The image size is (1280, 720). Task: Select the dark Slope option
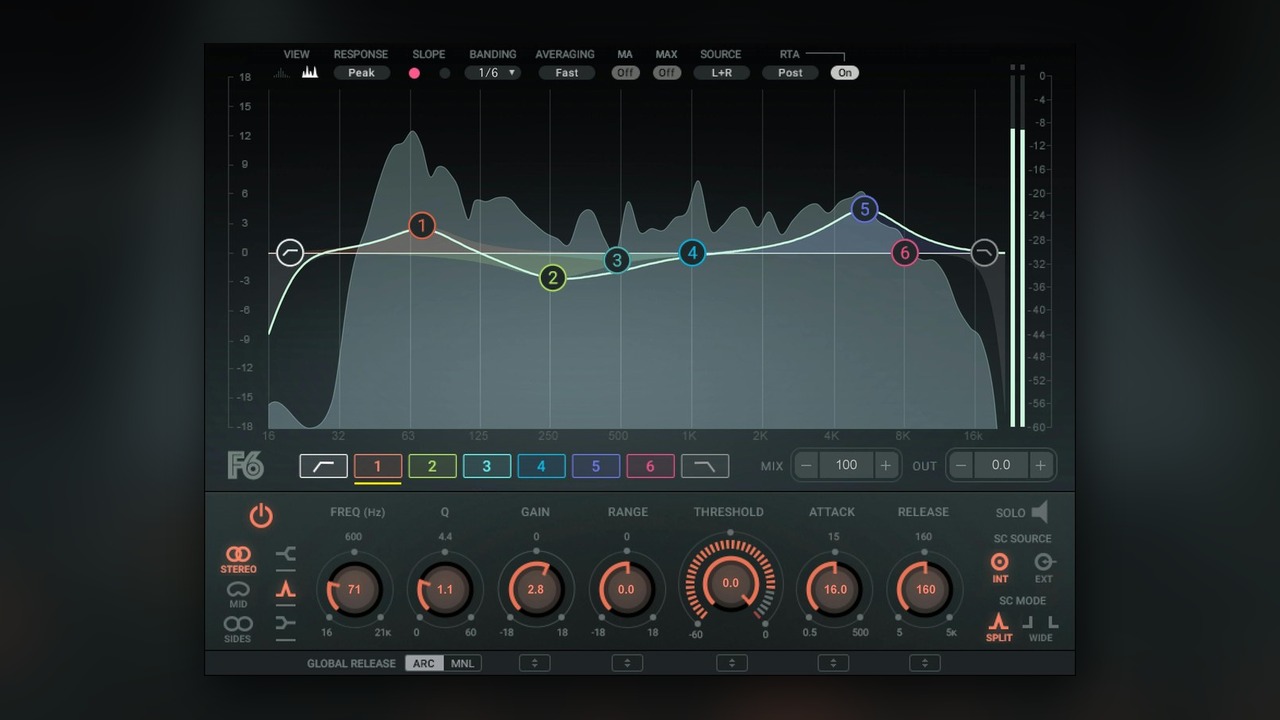coord(445,73)
